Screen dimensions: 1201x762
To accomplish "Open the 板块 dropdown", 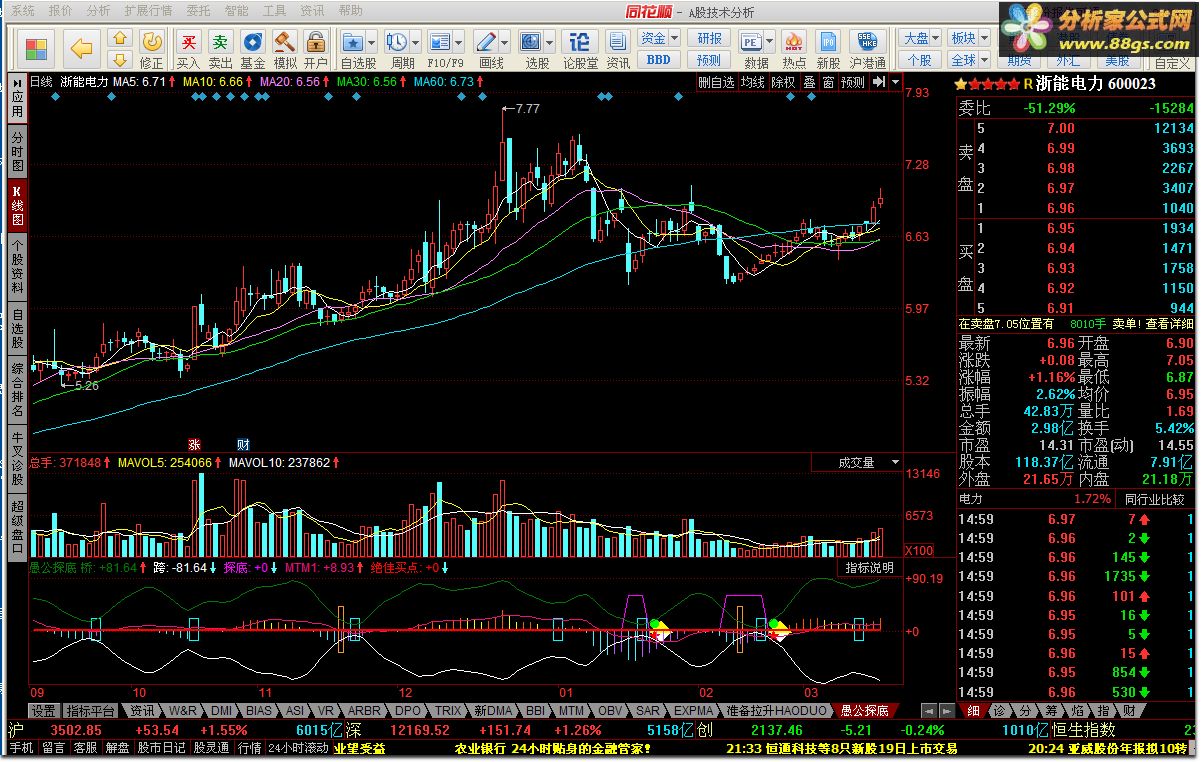I will point(969,38).
